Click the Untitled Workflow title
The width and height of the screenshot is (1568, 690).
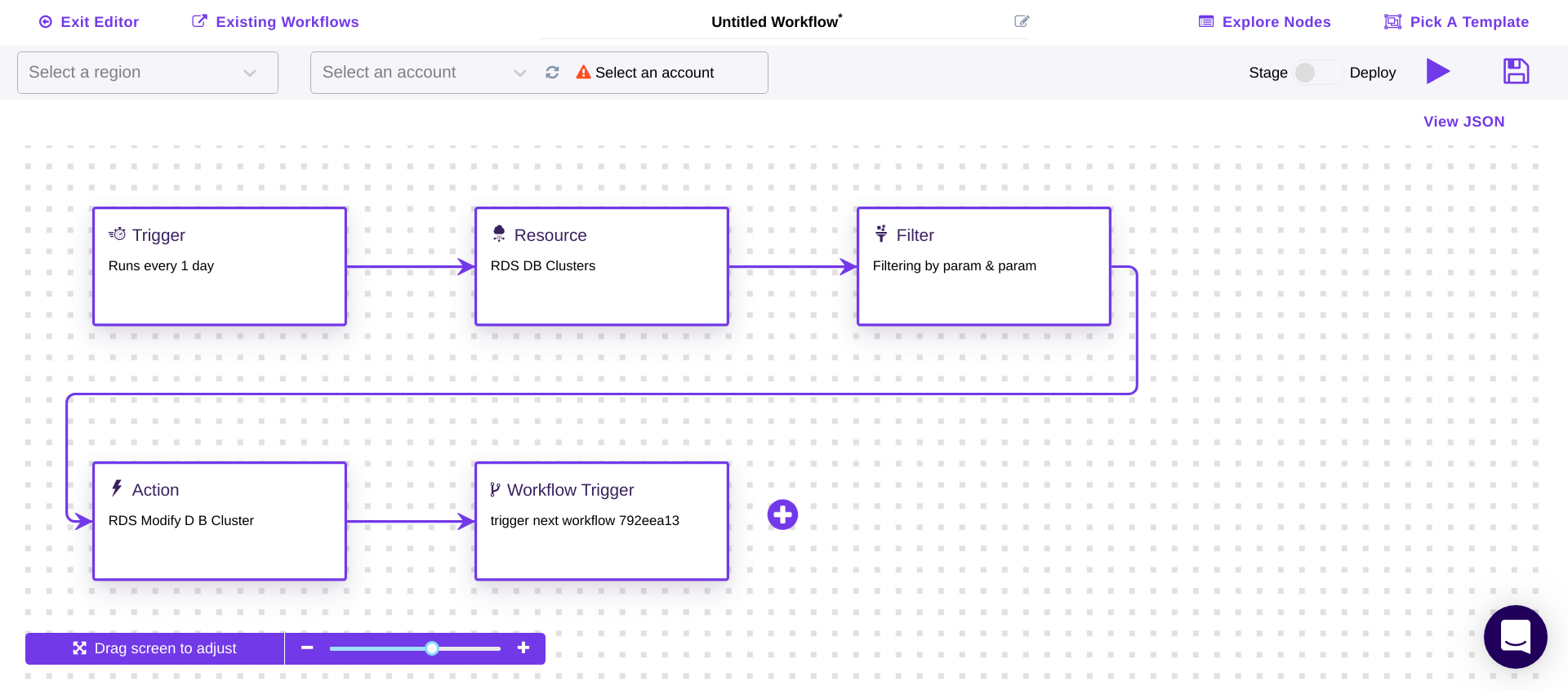coord(777,21)
